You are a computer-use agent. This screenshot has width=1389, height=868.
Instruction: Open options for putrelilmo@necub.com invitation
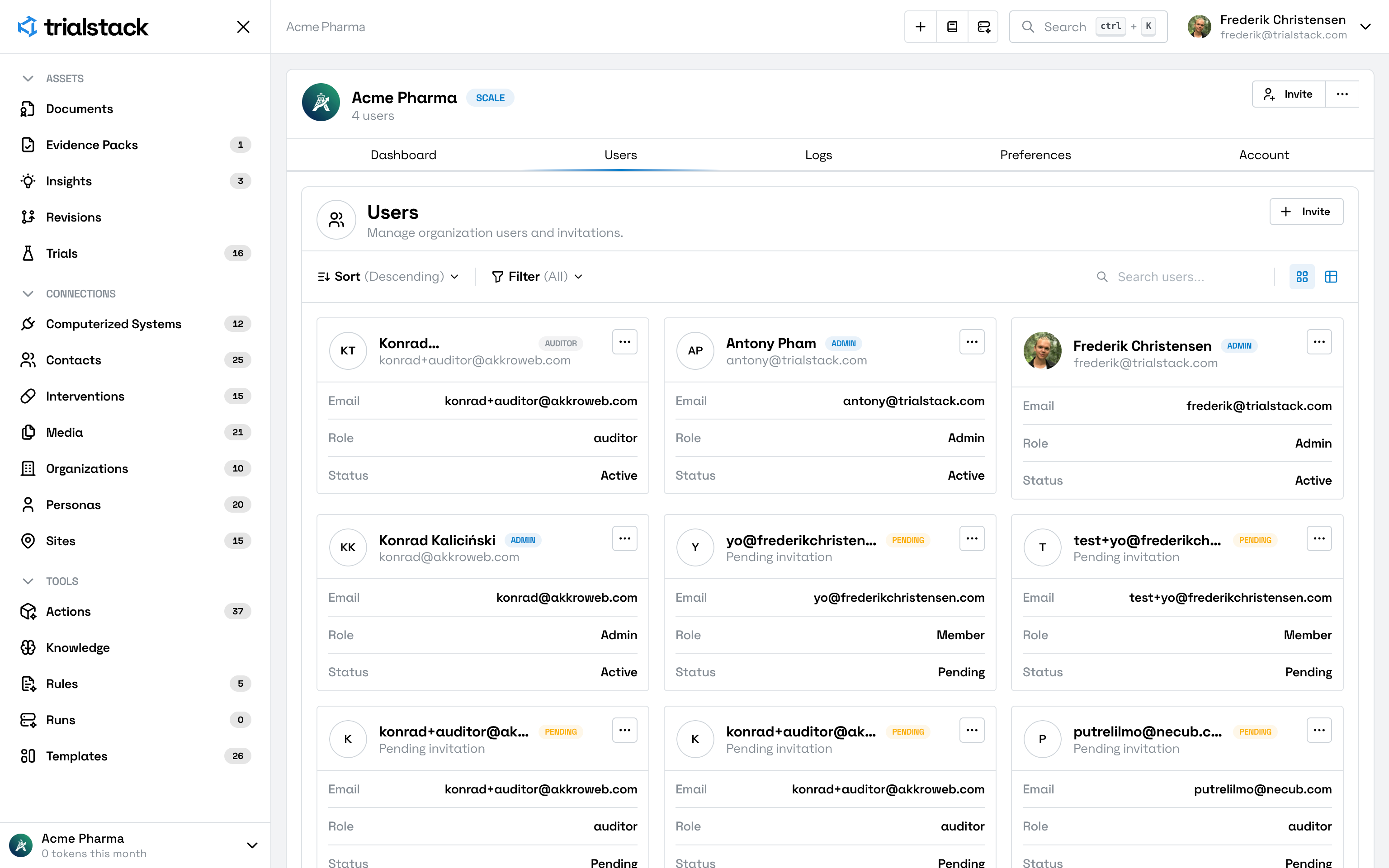pos(1319,730)
